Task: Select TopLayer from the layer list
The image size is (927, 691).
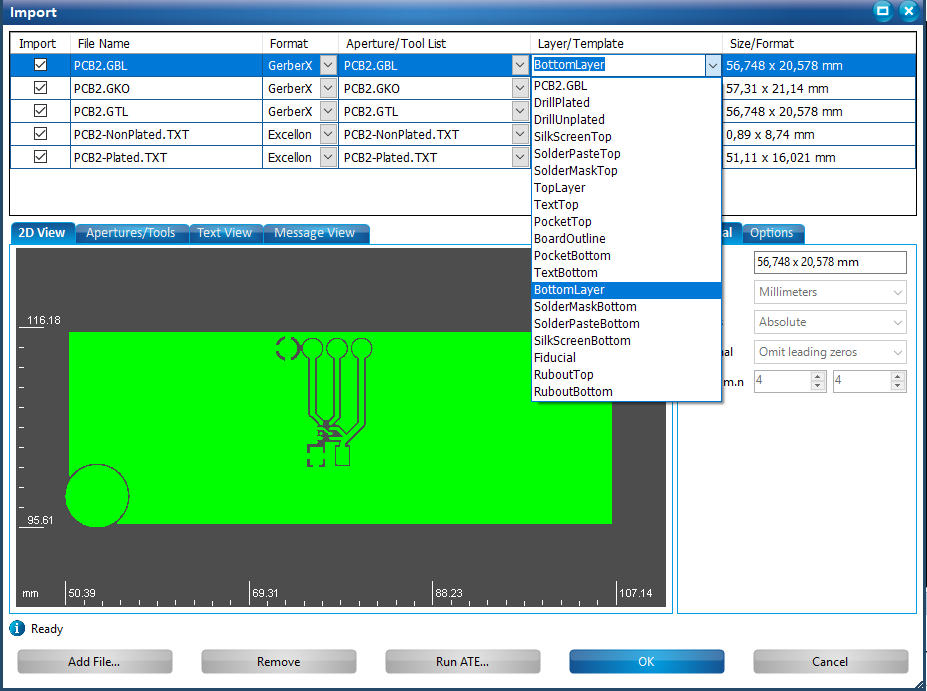Action: pos(560,188)
